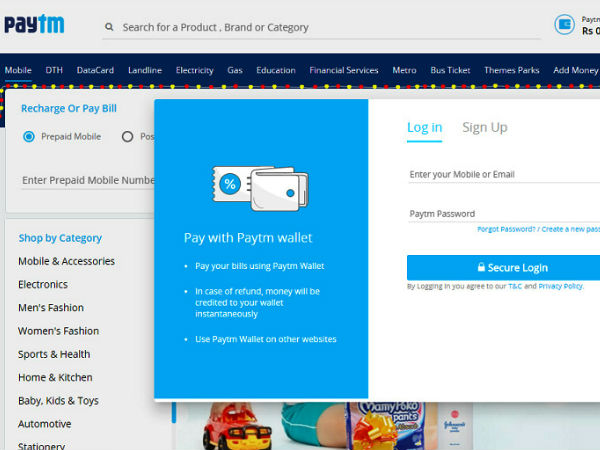Image resolution: width=600 pixels, height=450 pixels.
Task: Open the Bus Ticket tab
Action: [450, 70]
